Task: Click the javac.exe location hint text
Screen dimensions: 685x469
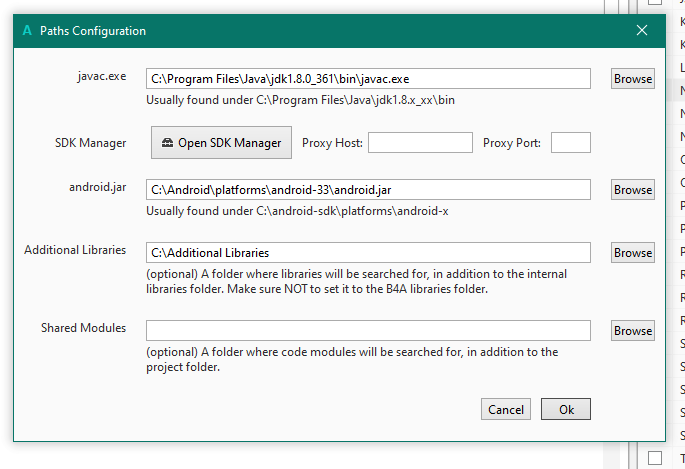Action: tap(300, 100)
